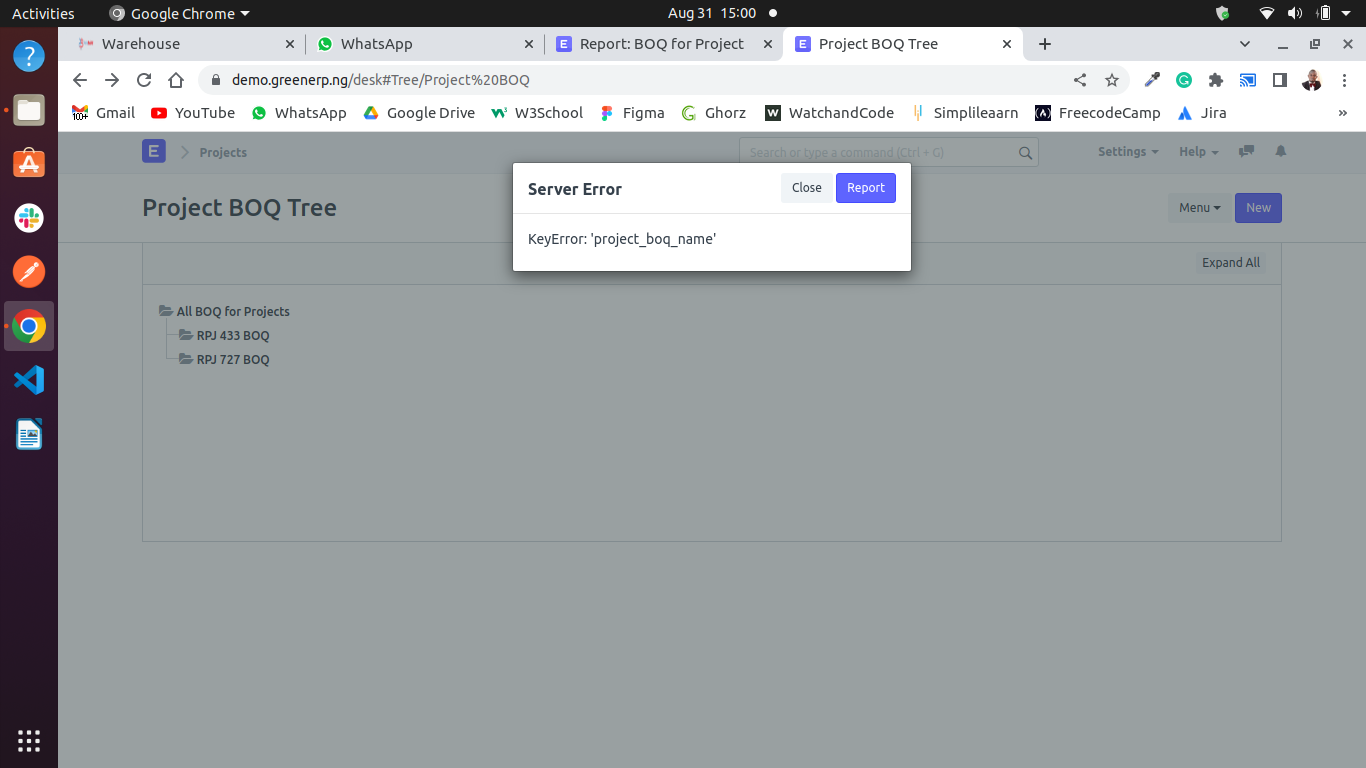Open the Settings dropdown

click(1128, 152)
